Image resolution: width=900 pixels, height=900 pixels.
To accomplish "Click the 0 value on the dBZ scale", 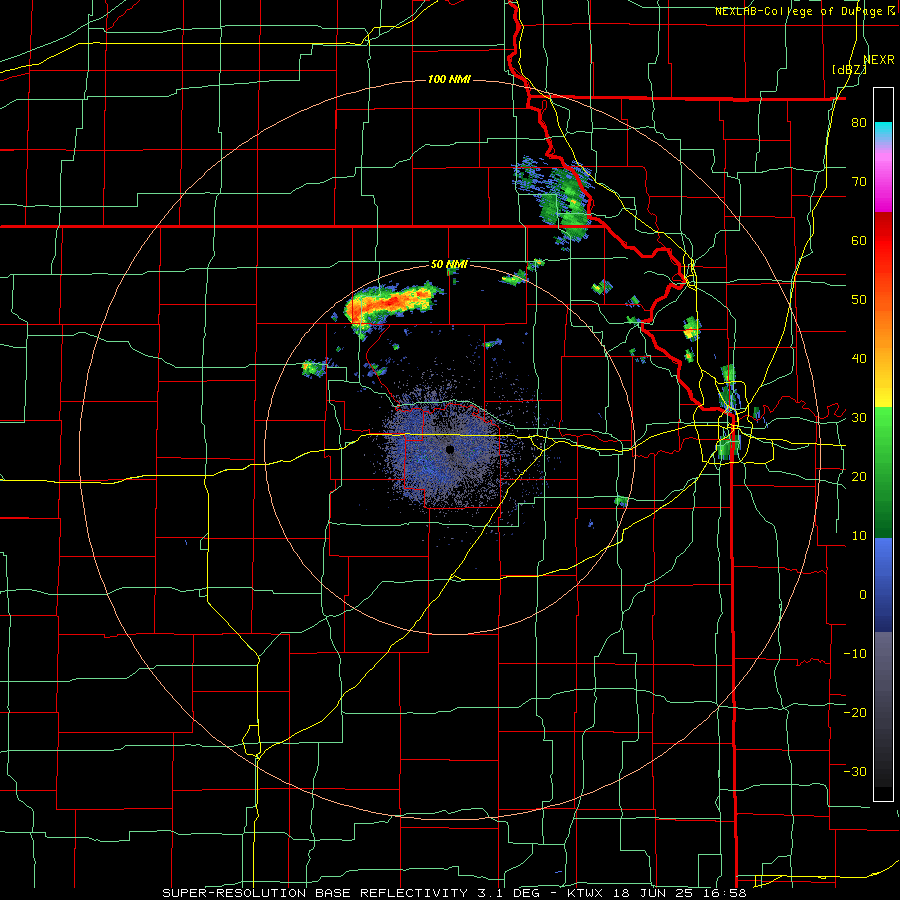I will pos(863,595).
